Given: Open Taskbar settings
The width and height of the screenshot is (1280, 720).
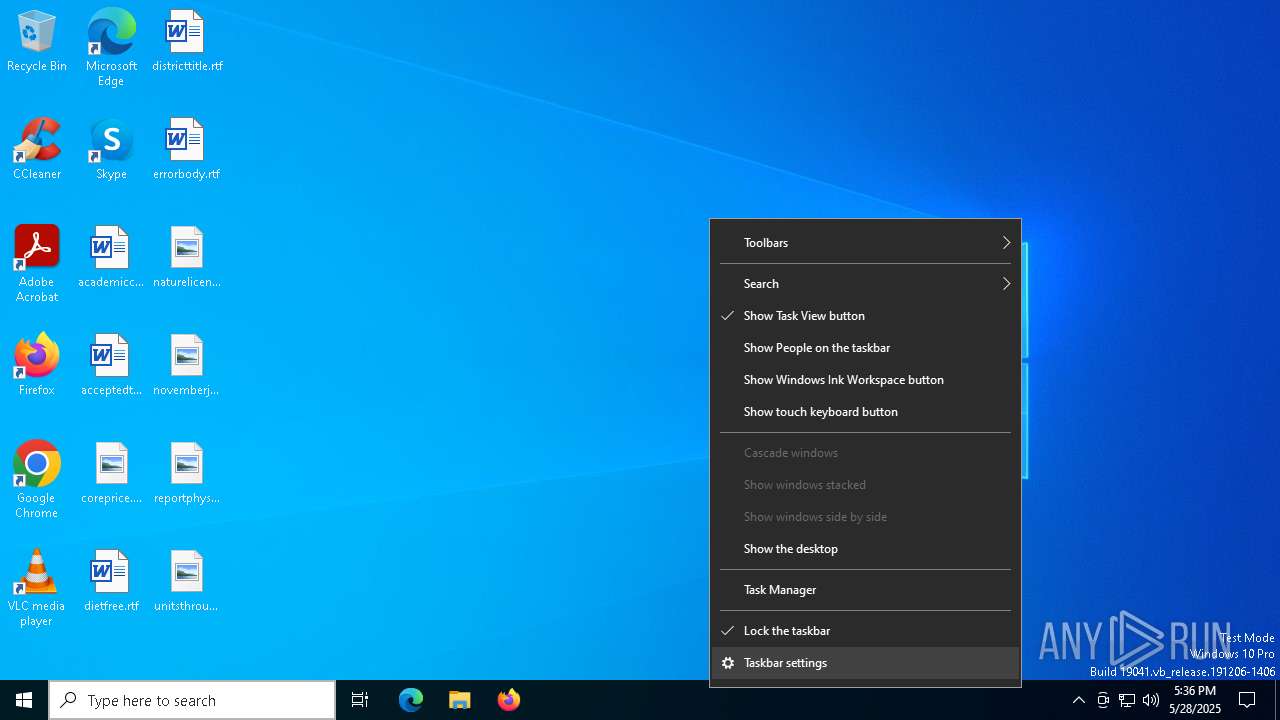Looking at the screenshot, I should (x=865, y=663).
